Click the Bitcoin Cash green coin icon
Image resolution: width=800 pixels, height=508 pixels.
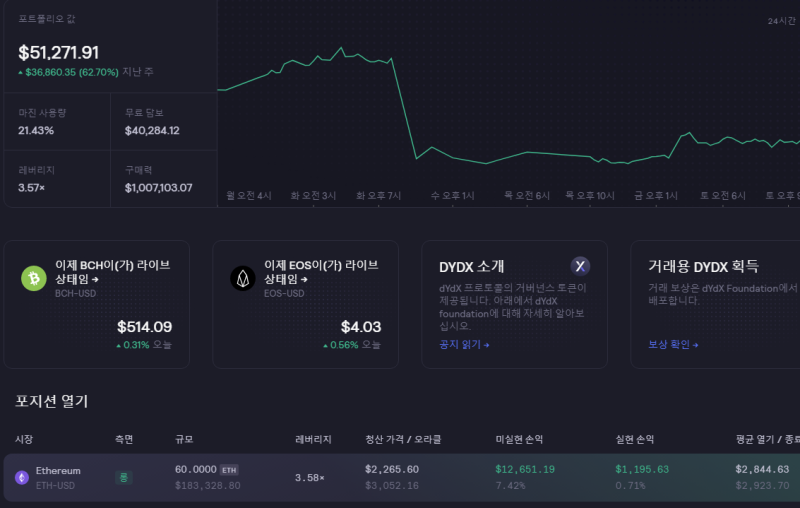click(x=34, y=278)
